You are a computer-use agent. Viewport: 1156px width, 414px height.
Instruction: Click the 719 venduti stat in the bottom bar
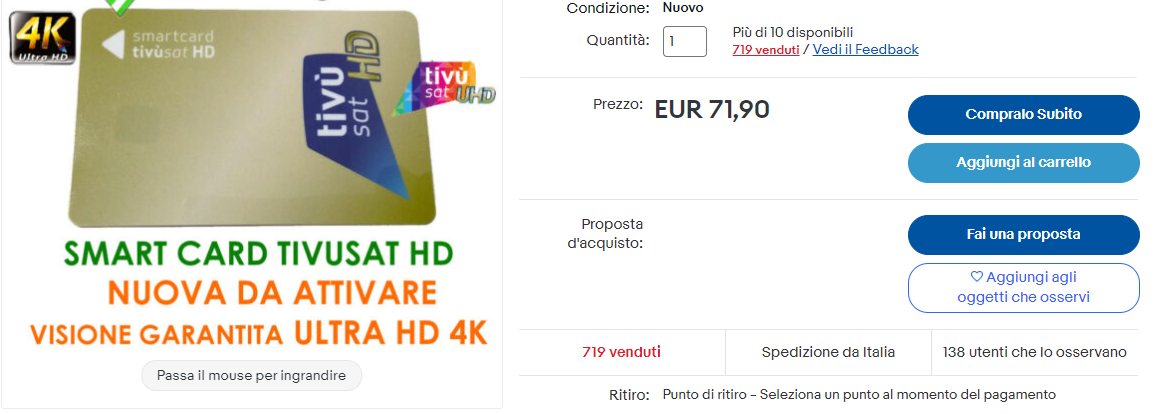tap(621, 352)
